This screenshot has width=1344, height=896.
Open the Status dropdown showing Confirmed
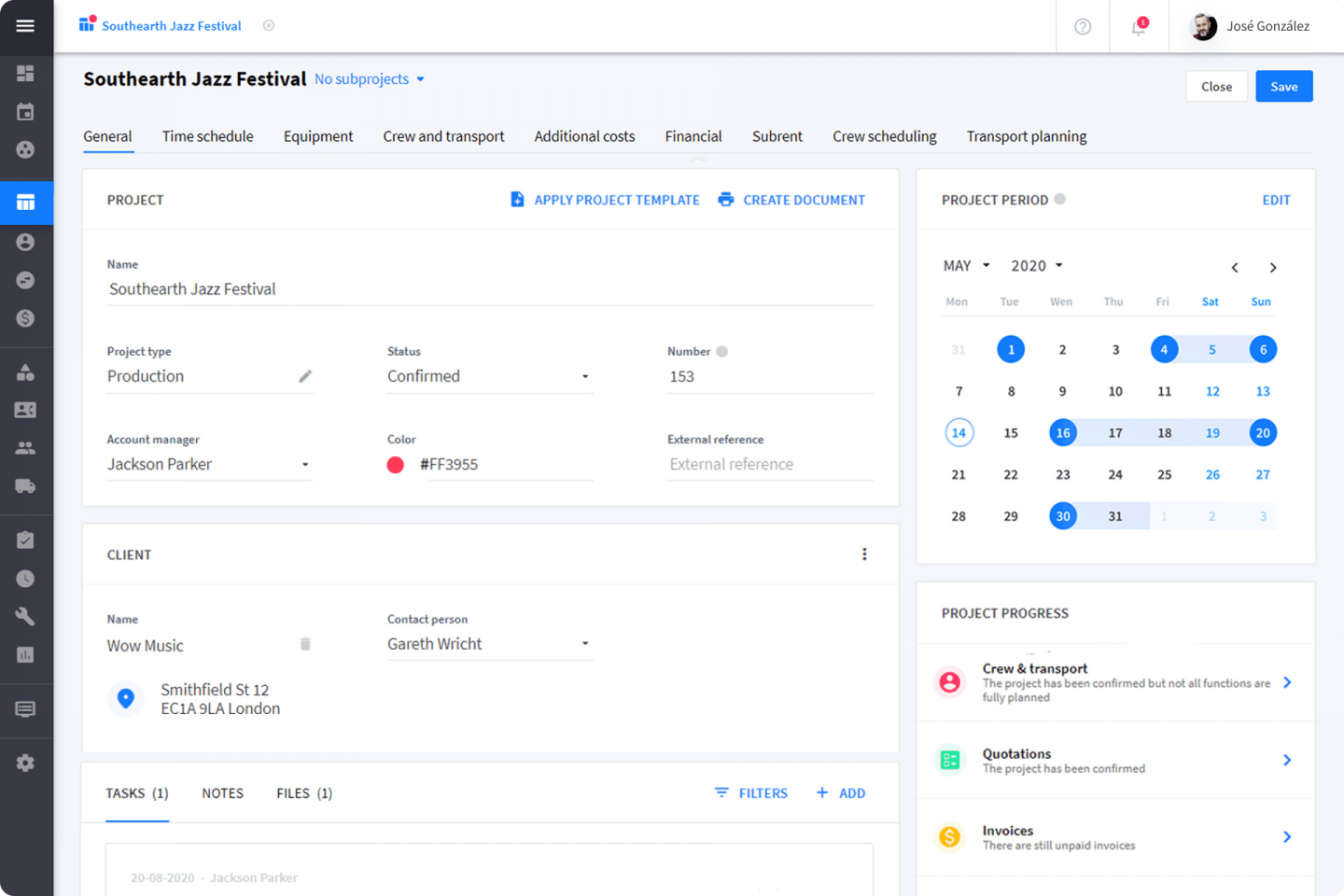[x=489, y=376]
